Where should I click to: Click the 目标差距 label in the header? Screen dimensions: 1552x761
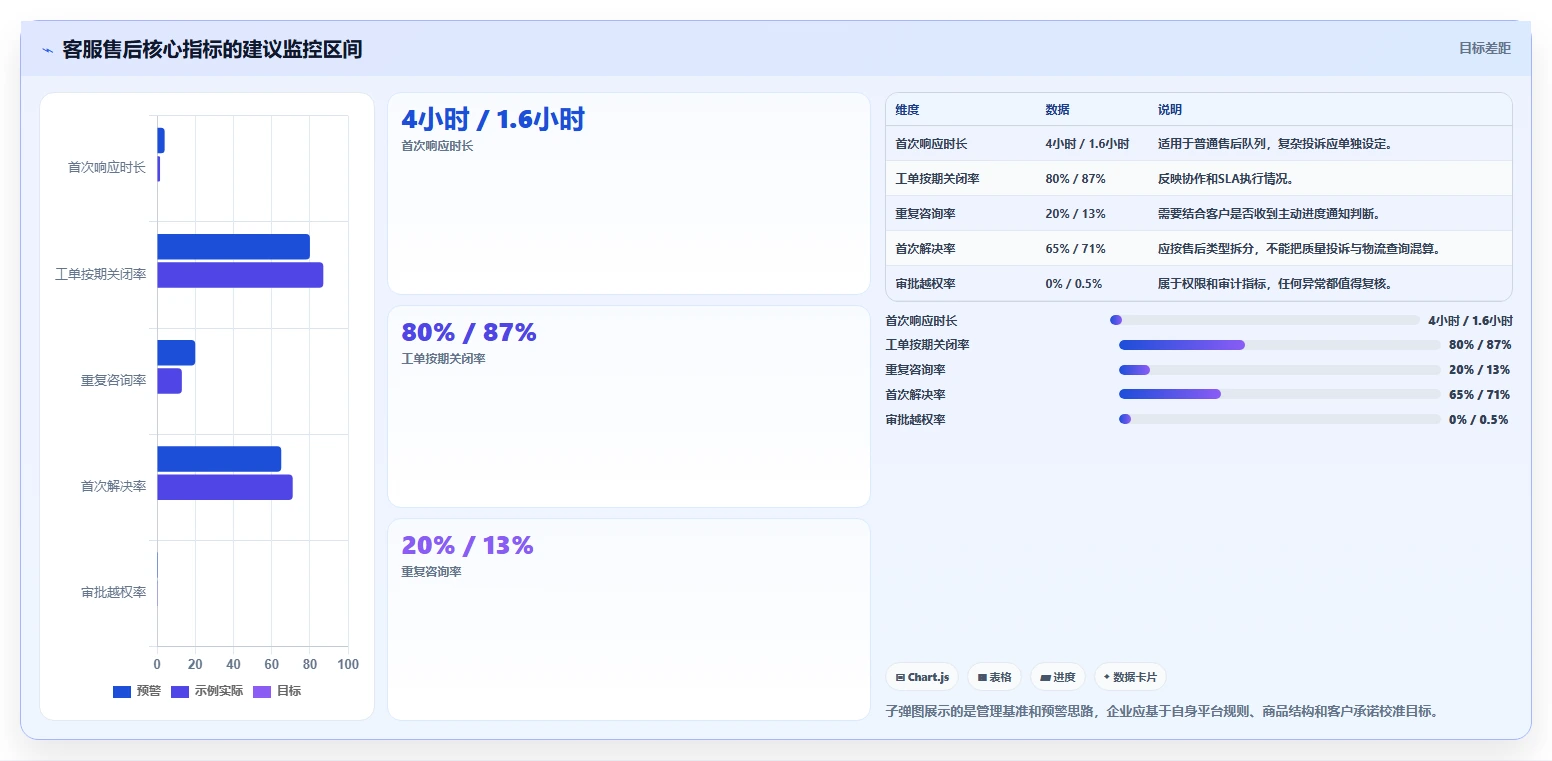tap(1484, 48)
